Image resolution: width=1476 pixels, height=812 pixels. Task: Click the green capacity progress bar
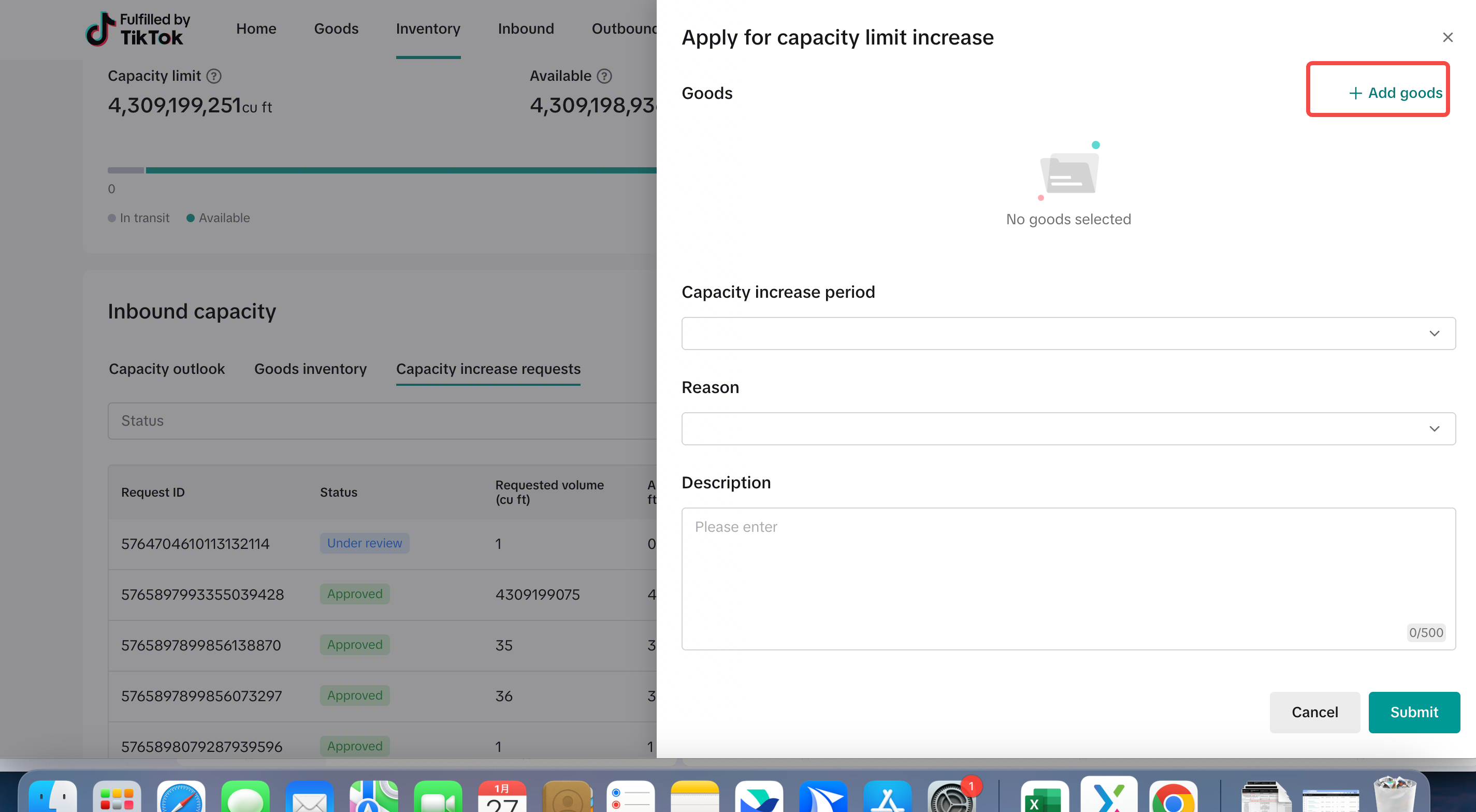401,170
